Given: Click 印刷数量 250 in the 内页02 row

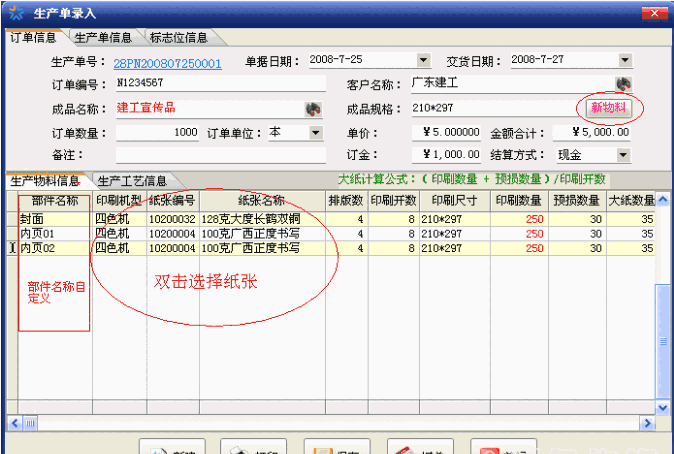Looking at the screenshot, I should click(x=519, y=248).
